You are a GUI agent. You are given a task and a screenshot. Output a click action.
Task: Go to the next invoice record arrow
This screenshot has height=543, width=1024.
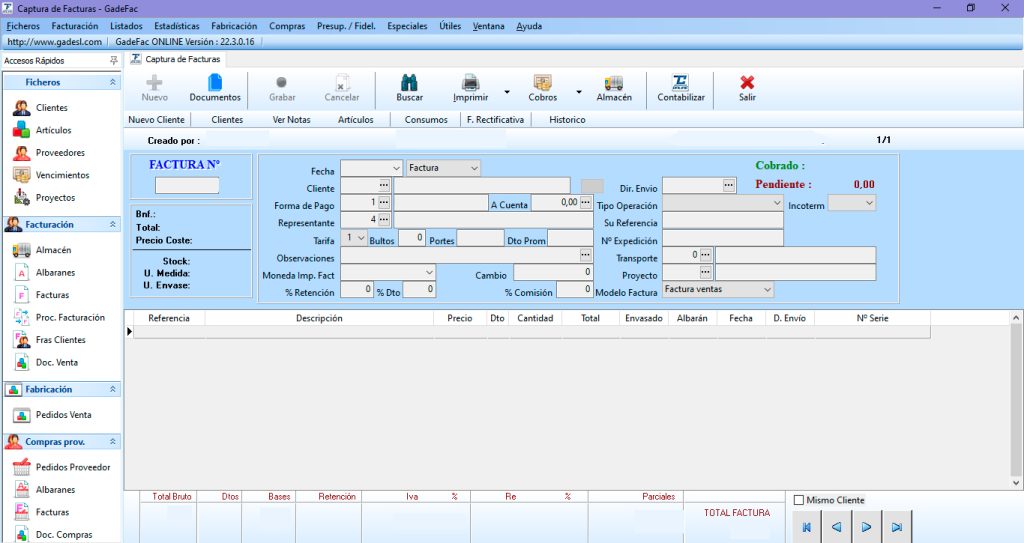coord(867,527)
